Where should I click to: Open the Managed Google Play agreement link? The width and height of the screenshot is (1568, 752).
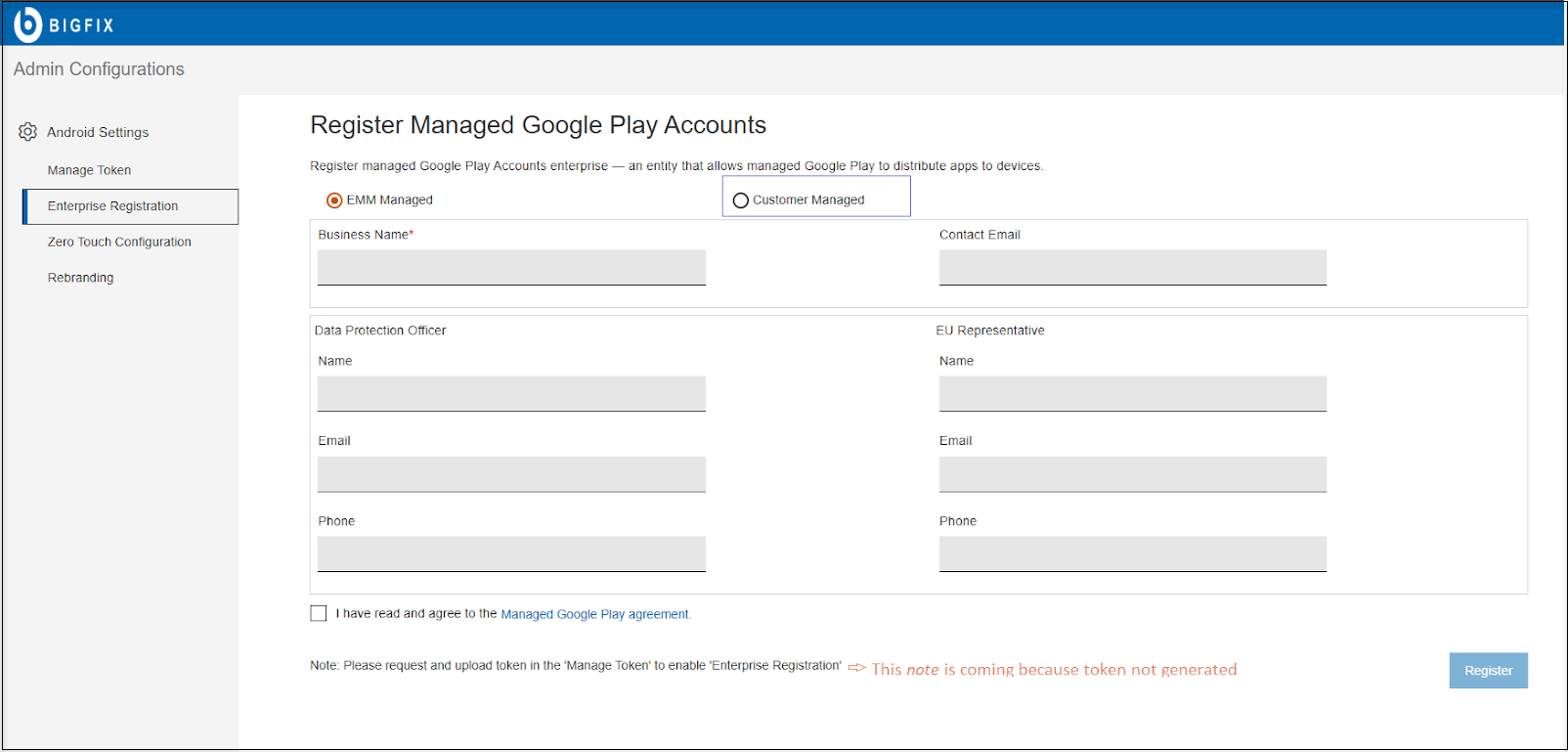point(594,614)
